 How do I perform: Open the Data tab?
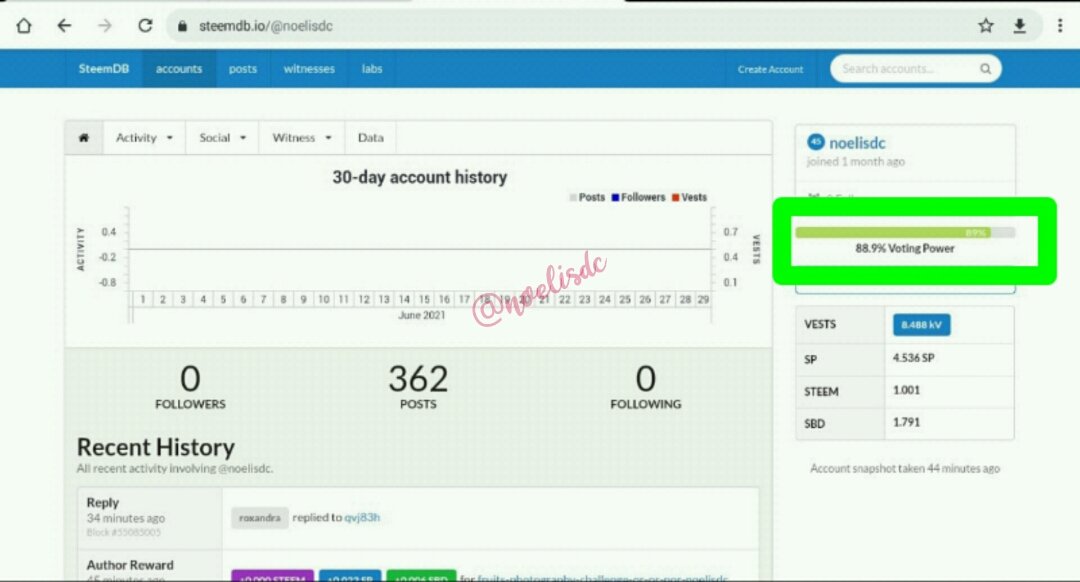[371, 138]
